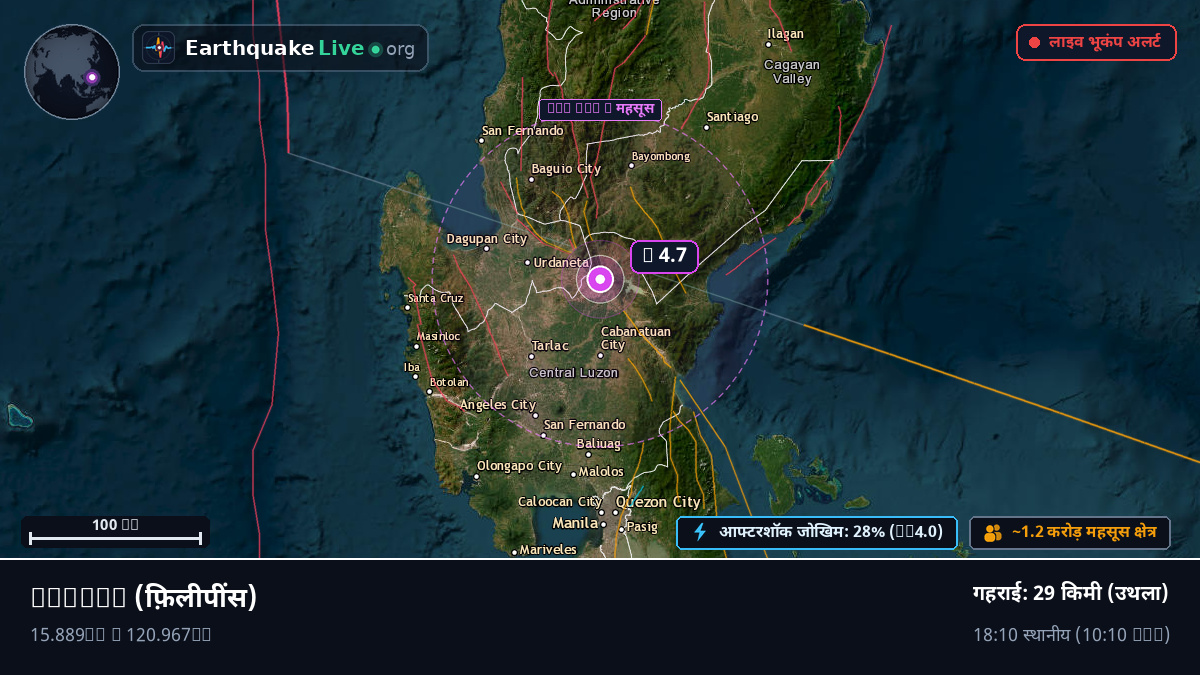Click the Santa Cruz map label
Image resolution: width=1200 pixels, height=675 pixels.
436,298
